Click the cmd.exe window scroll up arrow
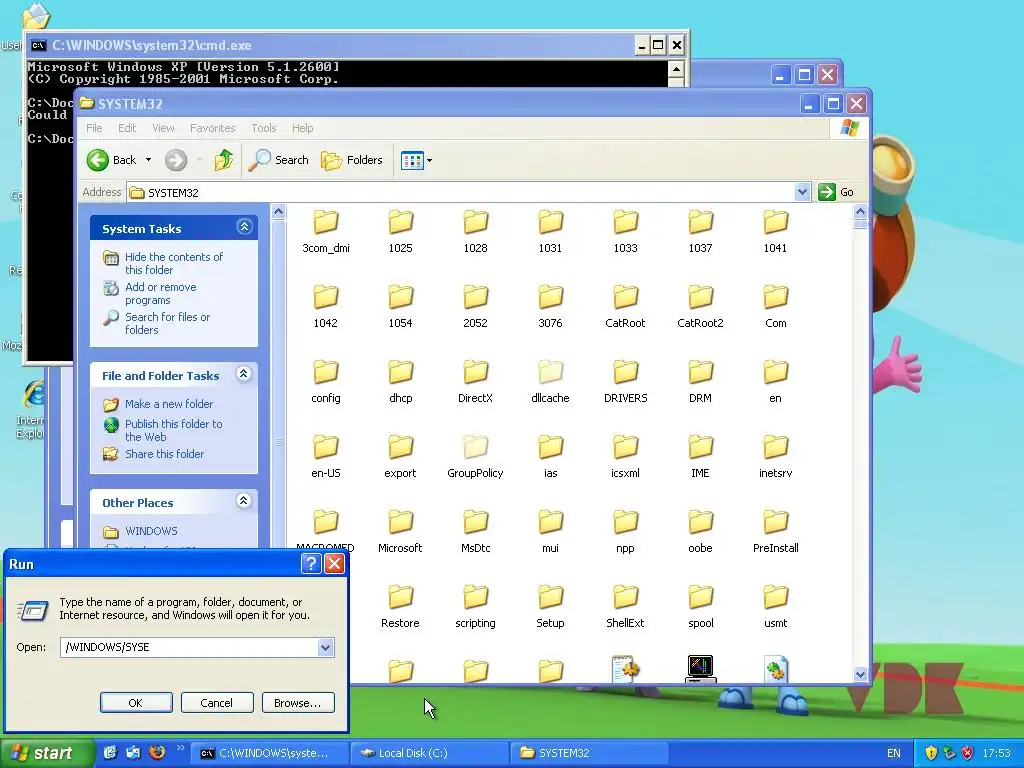The width and height of the screenshot is (1024, 768). coord(676,69)
